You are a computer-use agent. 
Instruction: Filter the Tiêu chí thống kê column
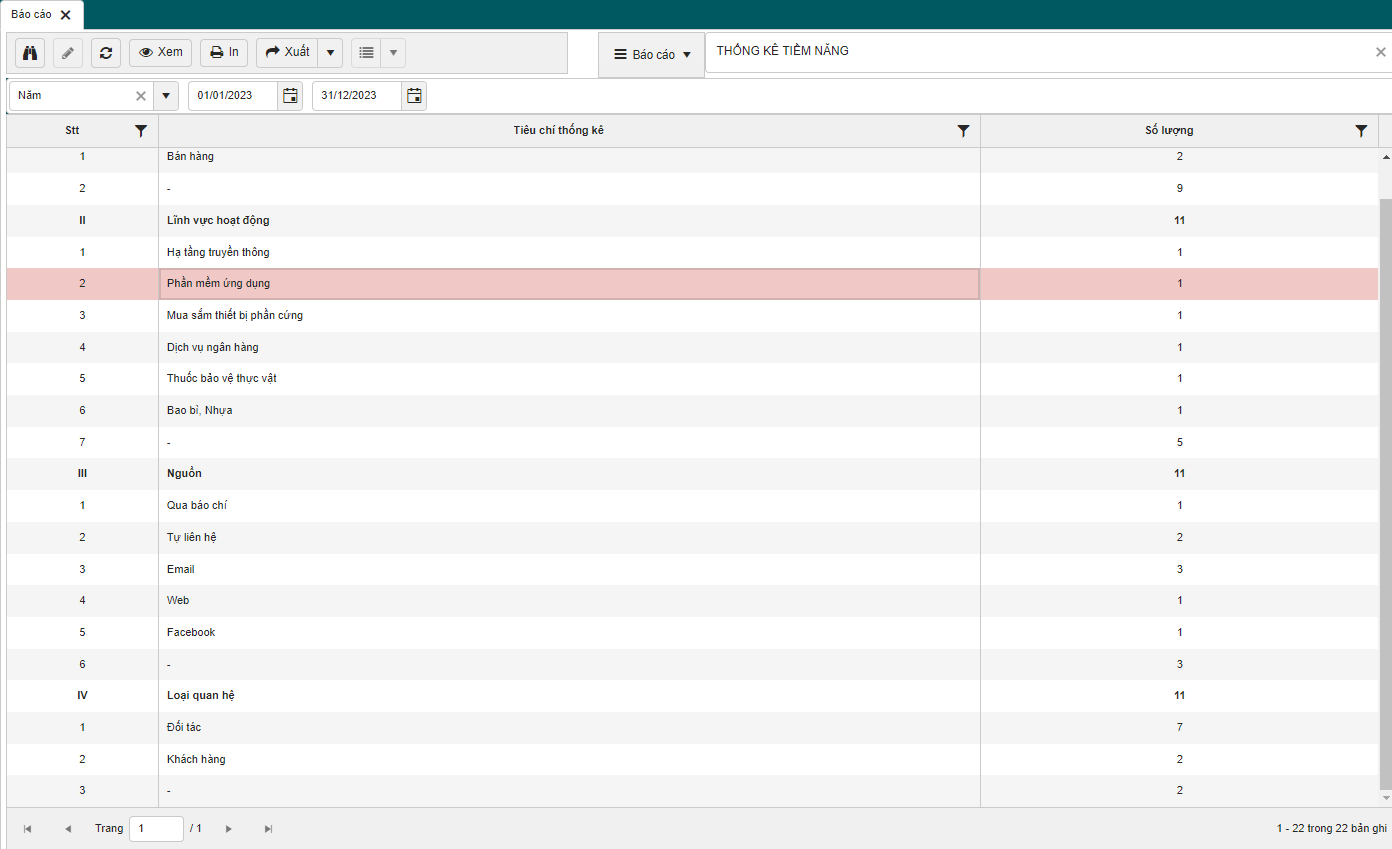tap(963, 131)
